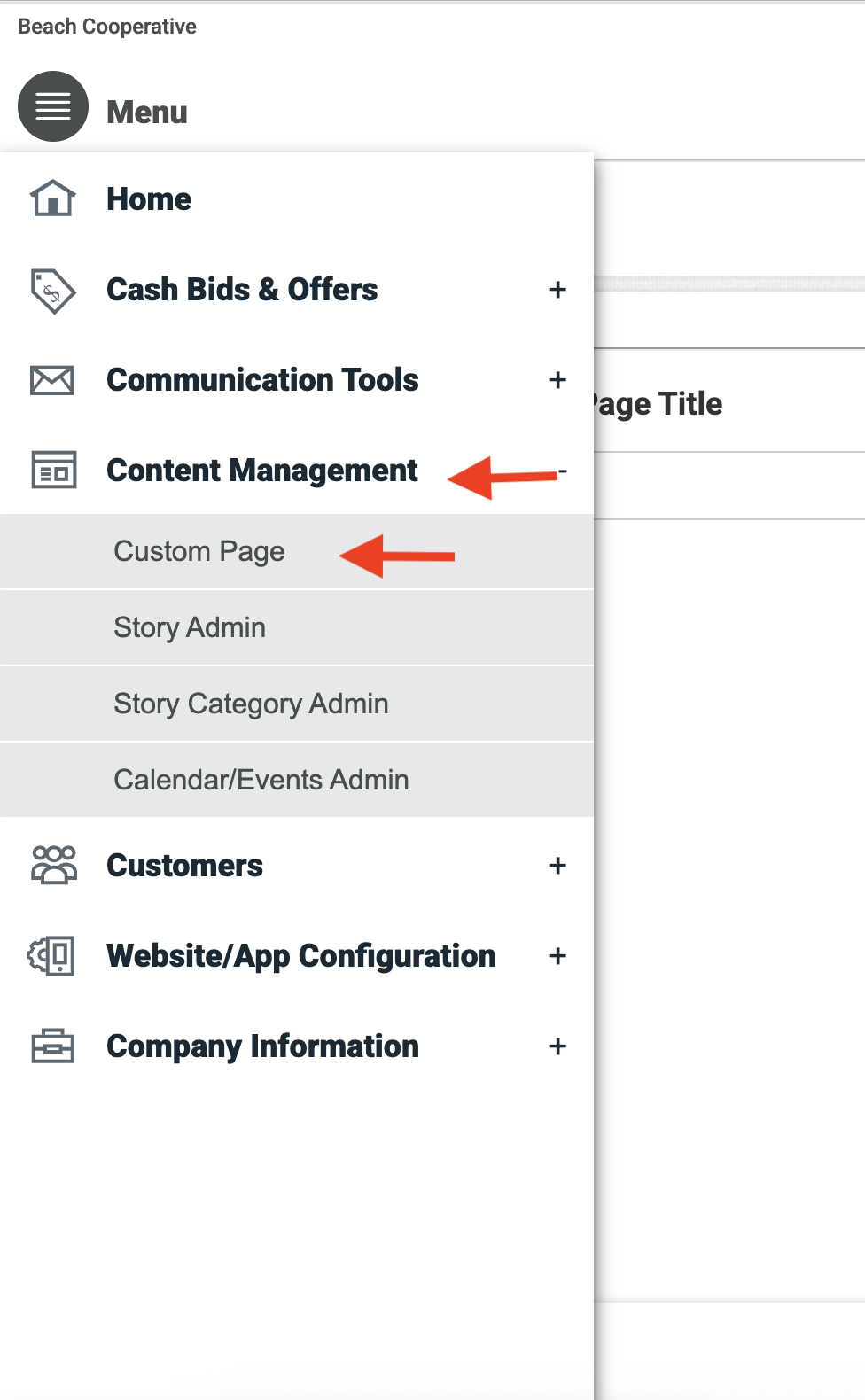Click the Home house icon
Viewport: 865px width, 1400px height.
(53, 198)
